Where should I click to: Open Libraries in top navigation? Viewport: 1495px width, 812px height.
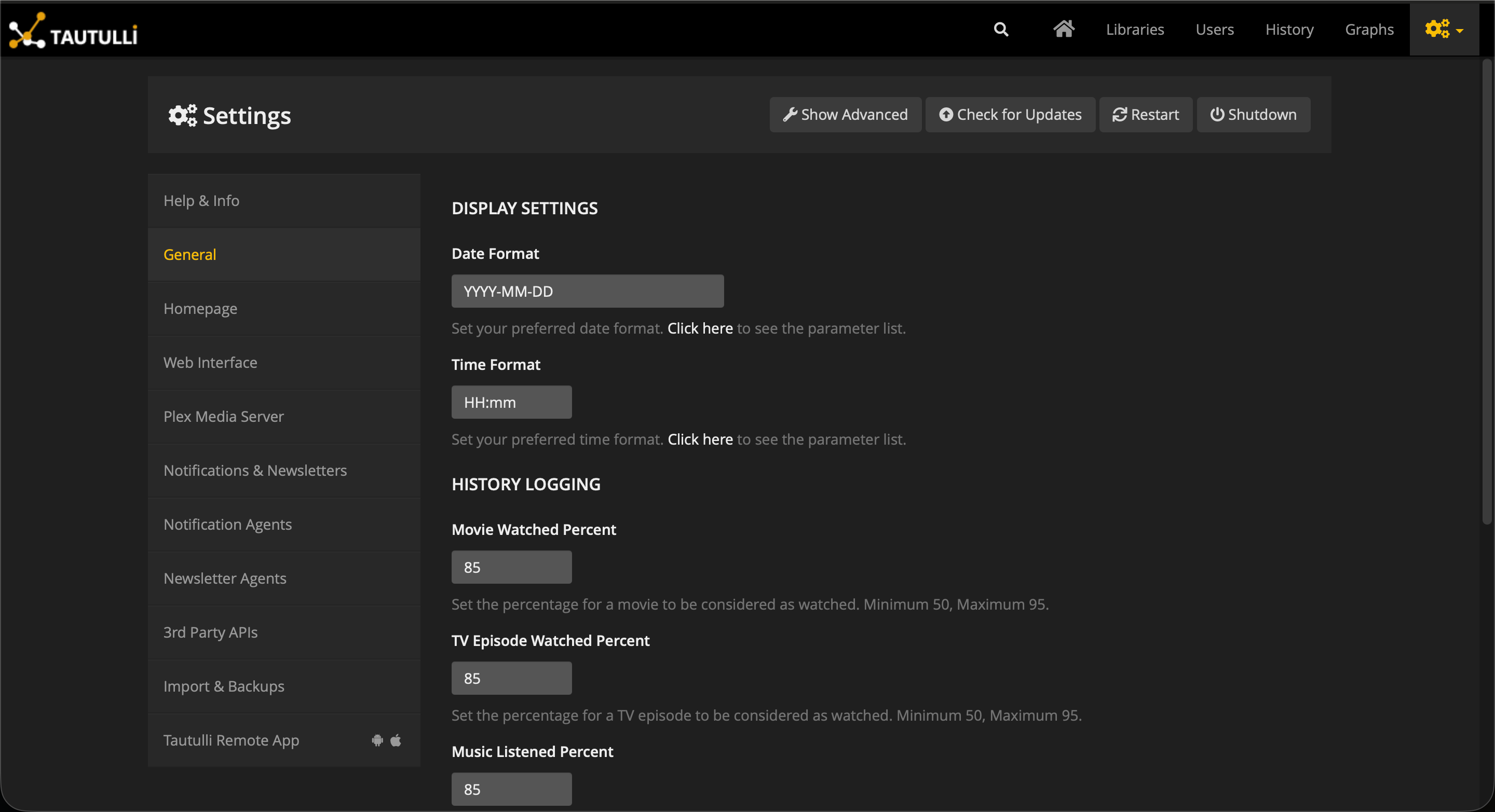click(x=1135, y=30)
